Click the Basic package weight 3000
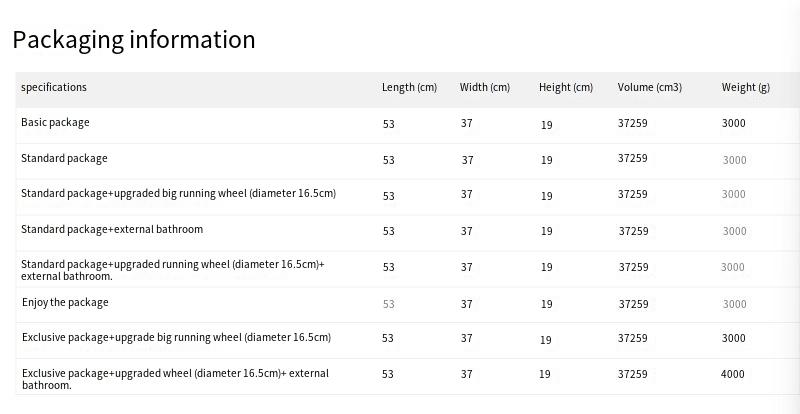The height and width of the screenshot is (414, 800). [734, 123]
